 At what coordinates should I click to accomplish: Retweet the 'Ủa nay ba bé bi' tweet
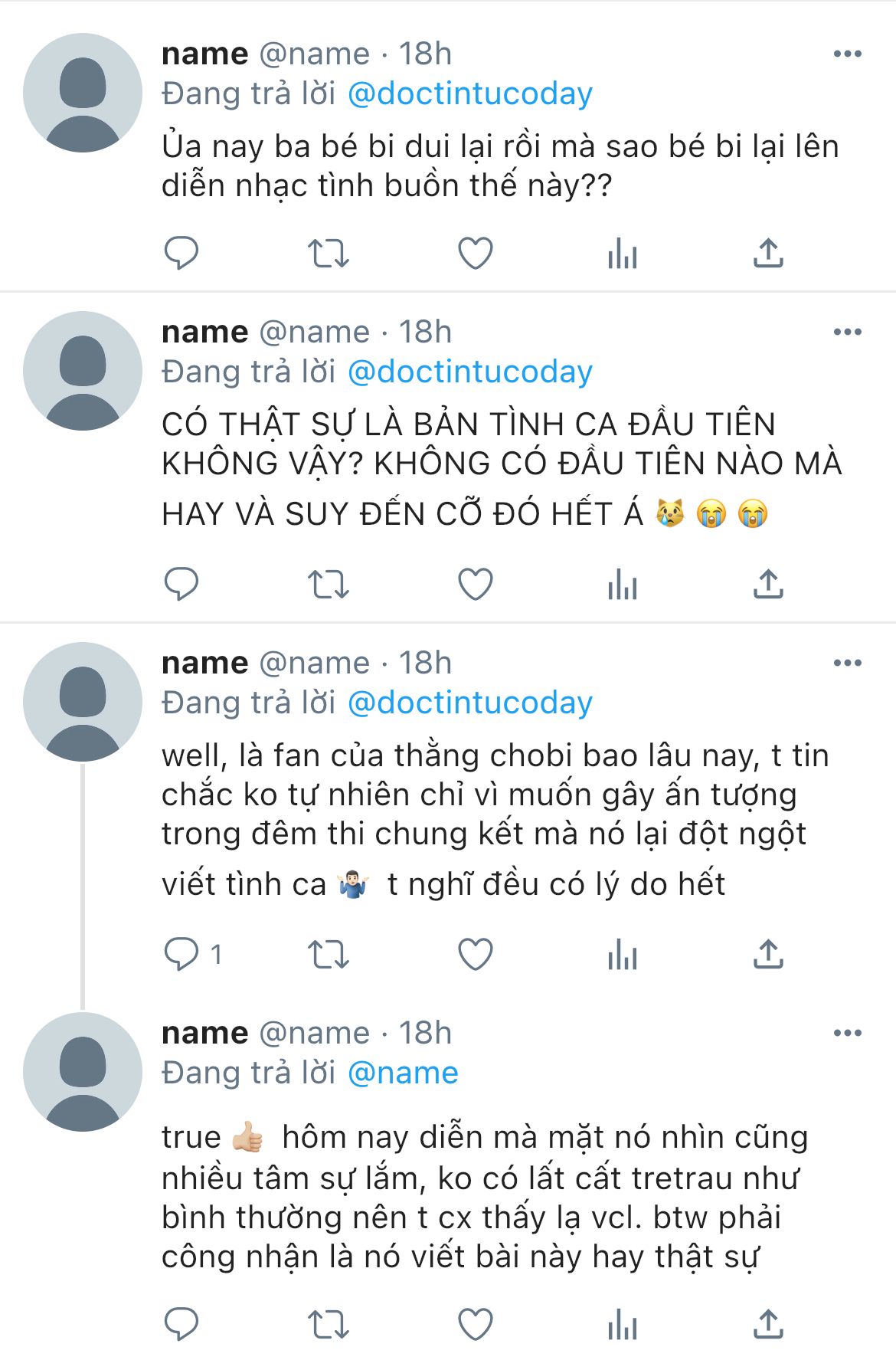coord(328,254)
